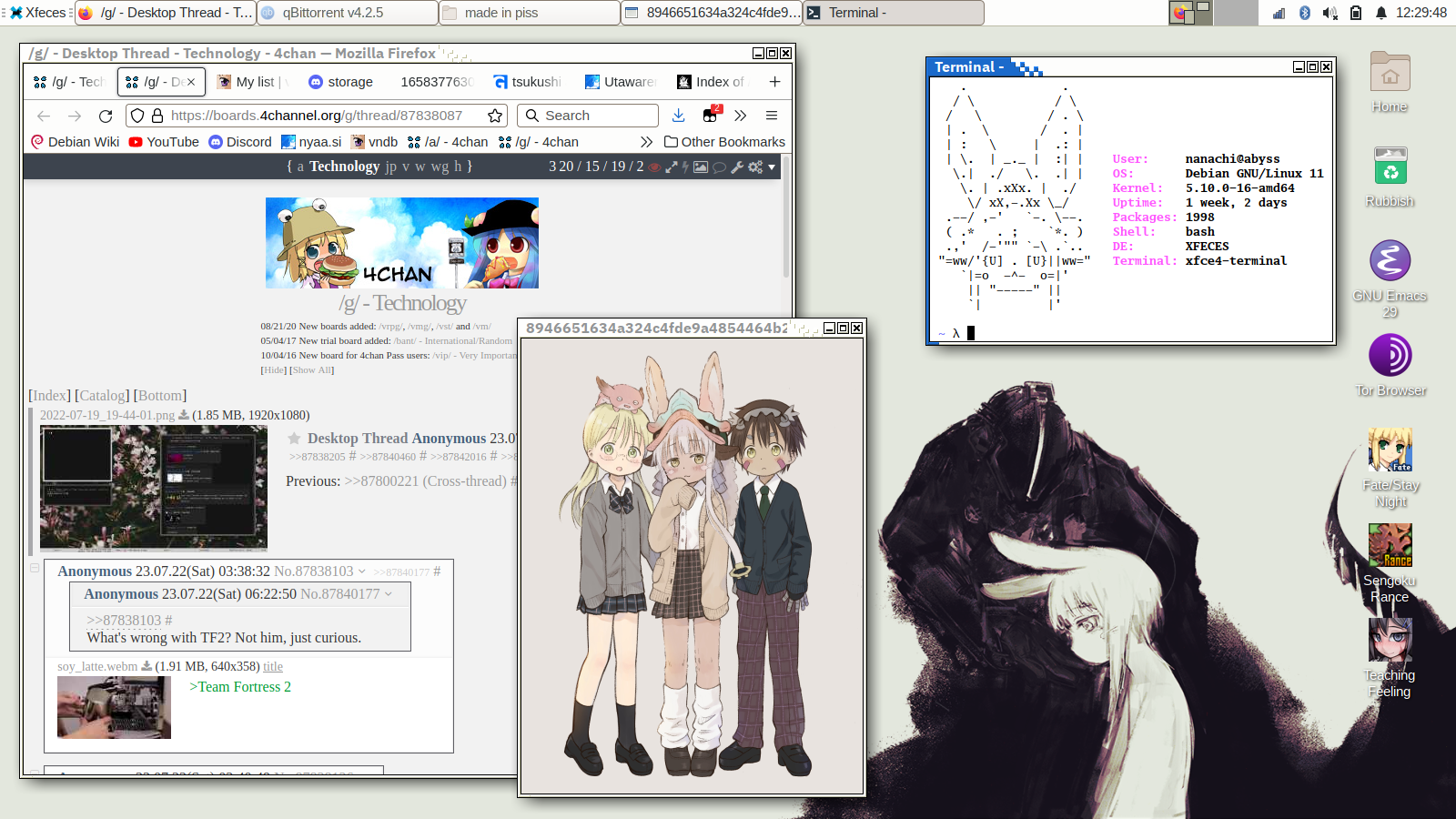Image resolution: width=1456 pixels, height=819 pixels.
Task: Go to the jp board link in header
Action: 390,167
